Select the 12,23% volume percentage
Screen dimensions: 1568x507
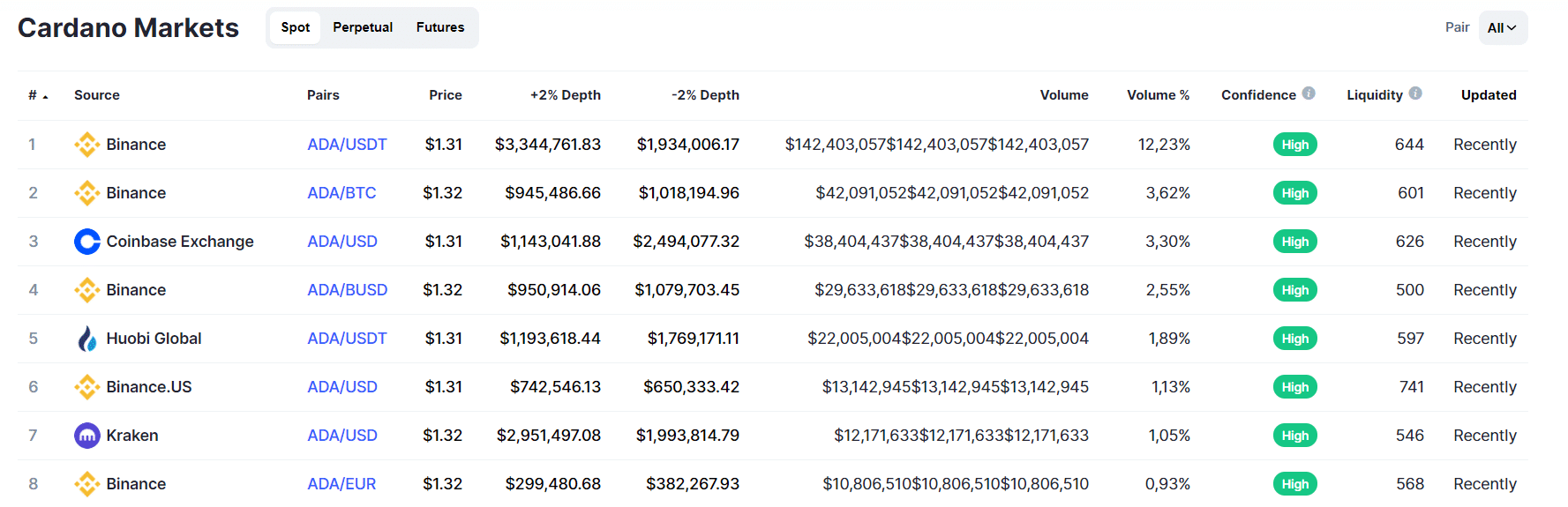pos(1164,145)
